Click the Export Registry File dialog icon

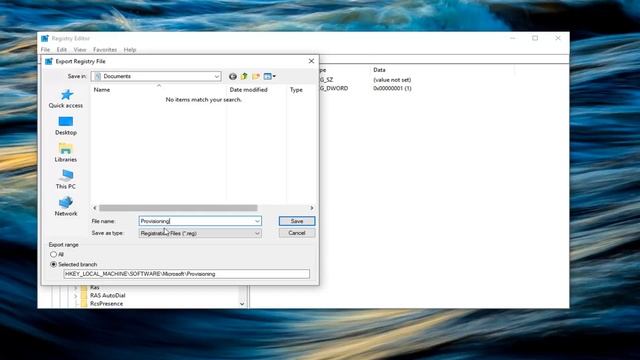pos(49,61)
